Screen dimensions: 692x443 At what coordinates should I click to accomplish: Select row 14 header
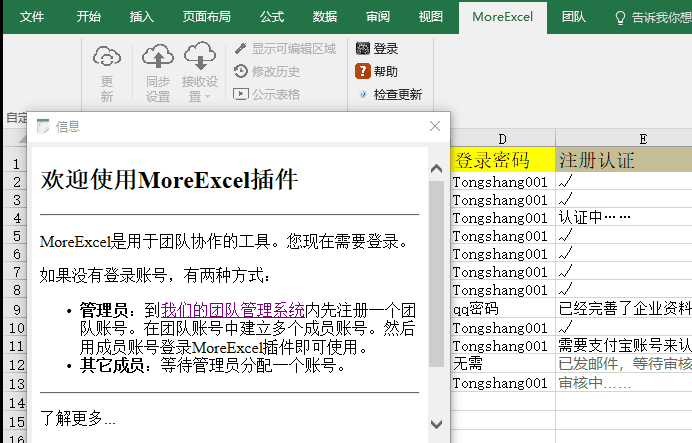(x=16, y=402)
